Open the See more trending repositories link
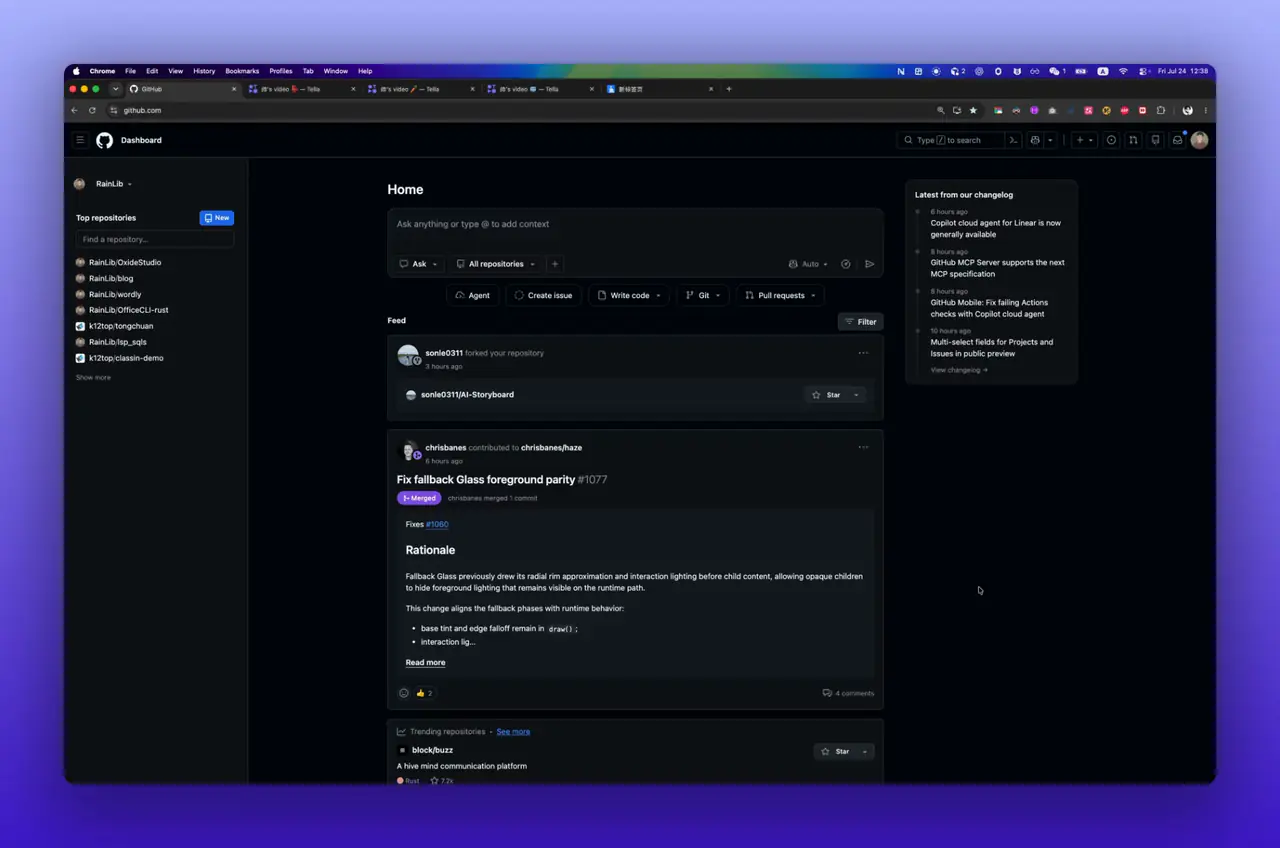 513,732
